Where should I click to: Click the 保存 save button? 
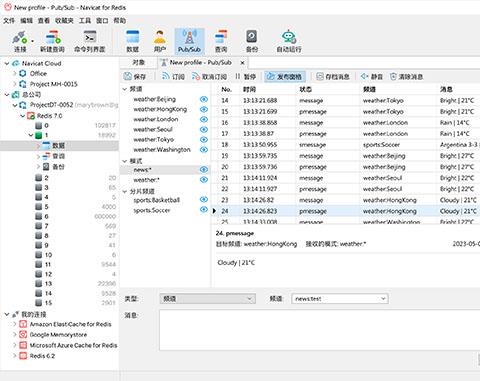[x=135, y=77]
